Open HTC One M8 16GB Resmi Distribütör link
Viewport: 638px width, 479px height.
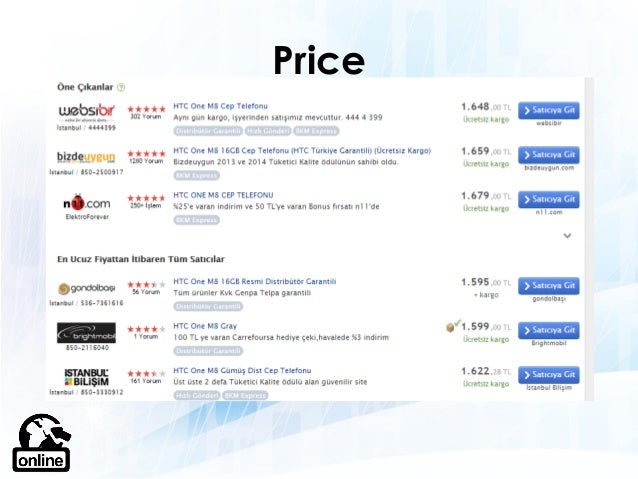255,282
